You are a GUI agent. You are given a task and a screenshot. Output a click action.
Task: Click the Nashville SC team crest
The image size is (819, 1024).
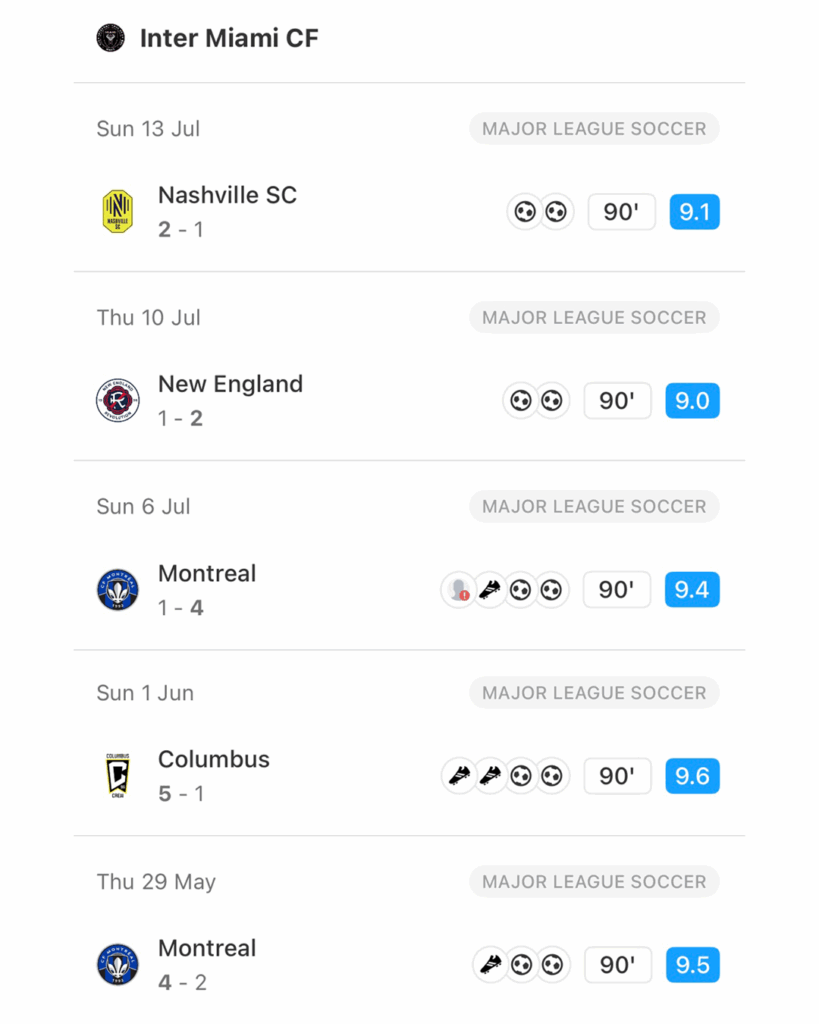point(118,212)
